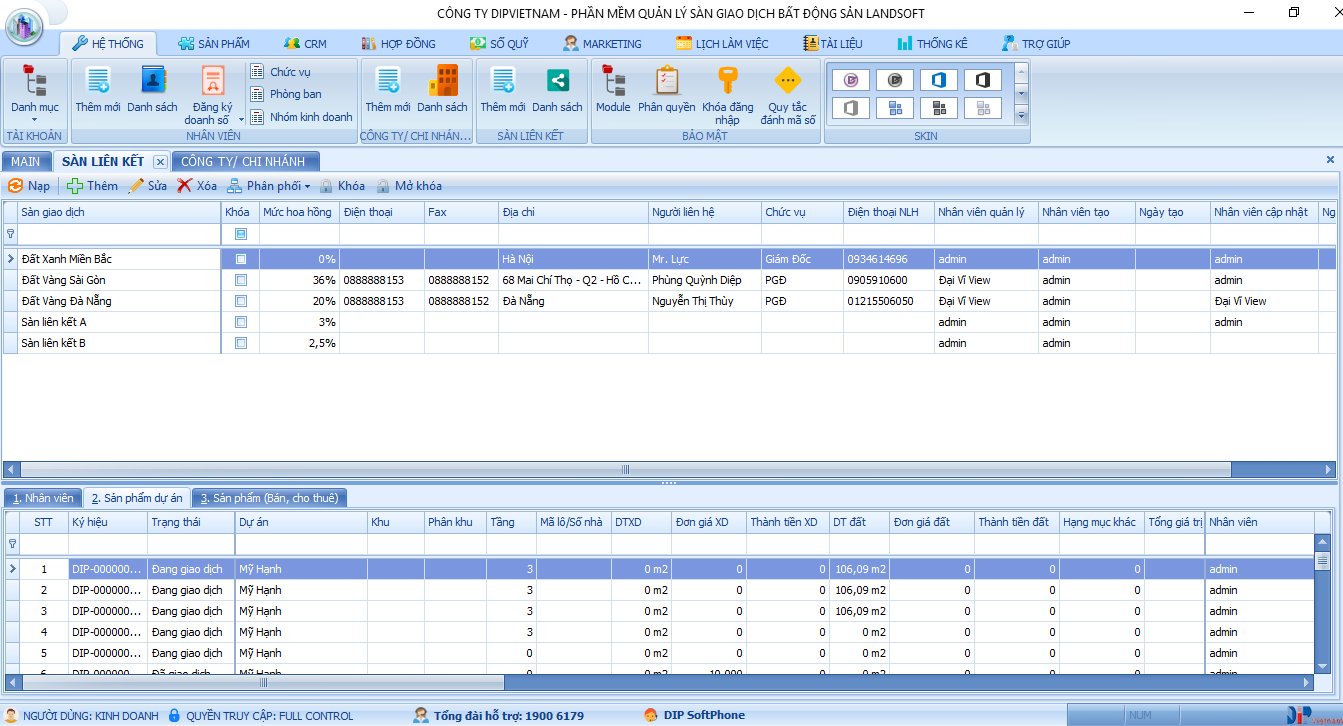Click the Nạp refresh toolbar button
This screenshot has width=1343, height=726.
tap(29, 186)
